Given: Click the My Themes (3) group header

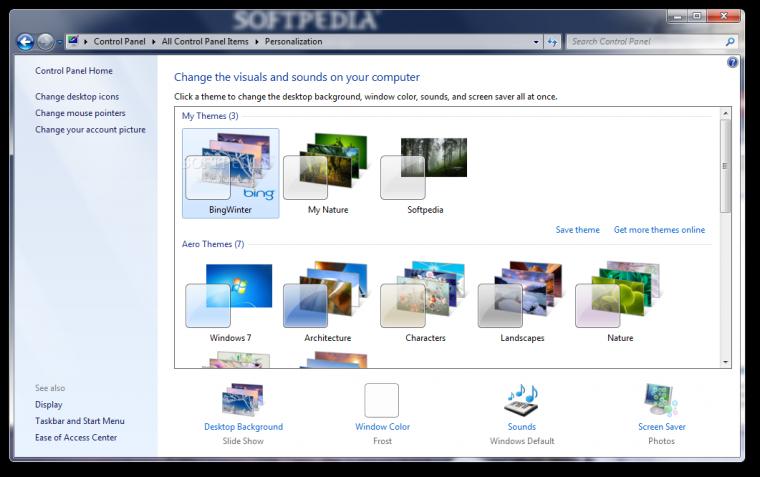Looking at the screenshot, I should 210,116.
